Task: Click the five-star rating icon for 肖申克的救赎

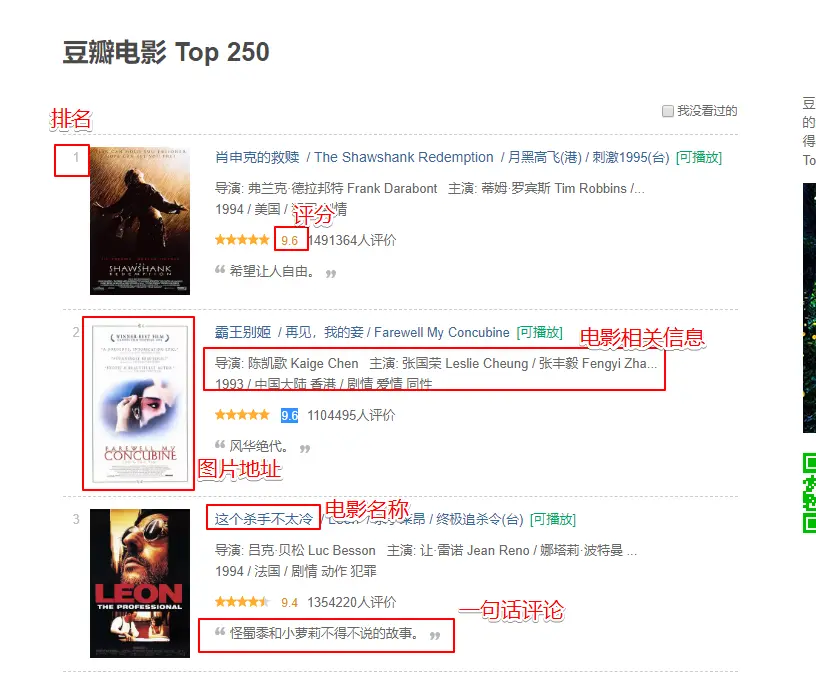Action: [x=243, y=240]
